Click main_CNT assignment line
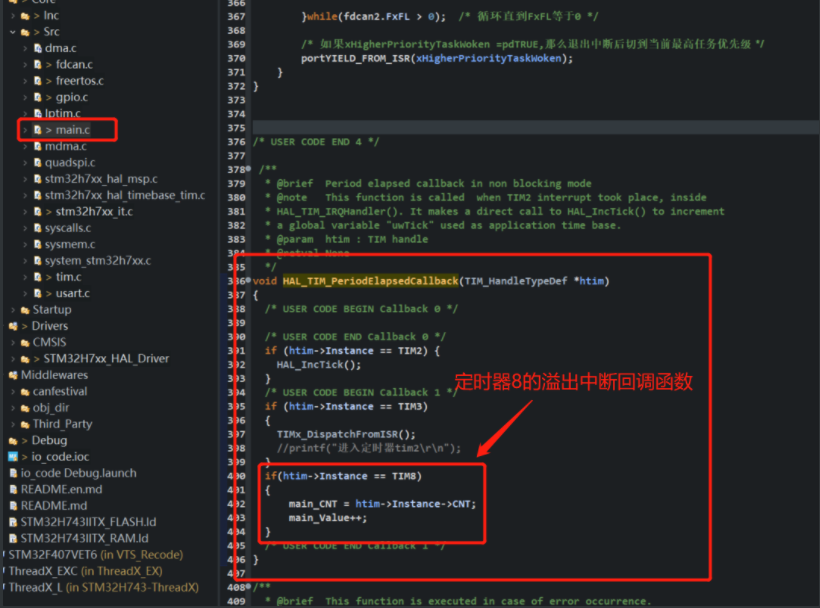Viewport: 820px width, 608px height. click(x=382, y=504)
